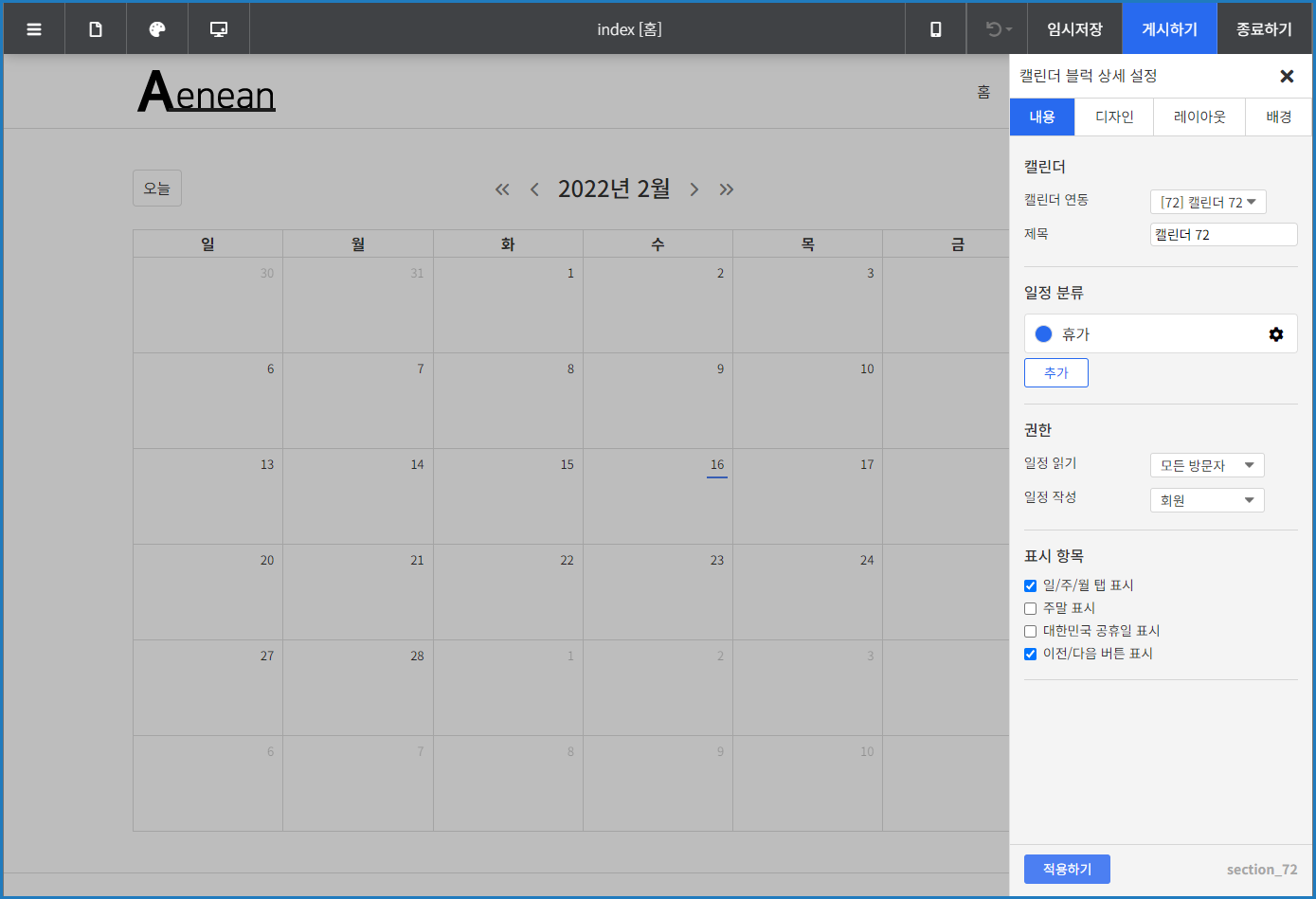1316x899 pixels.
Task: Add schedule category with 추가 button
Action: coord(1055,372)
